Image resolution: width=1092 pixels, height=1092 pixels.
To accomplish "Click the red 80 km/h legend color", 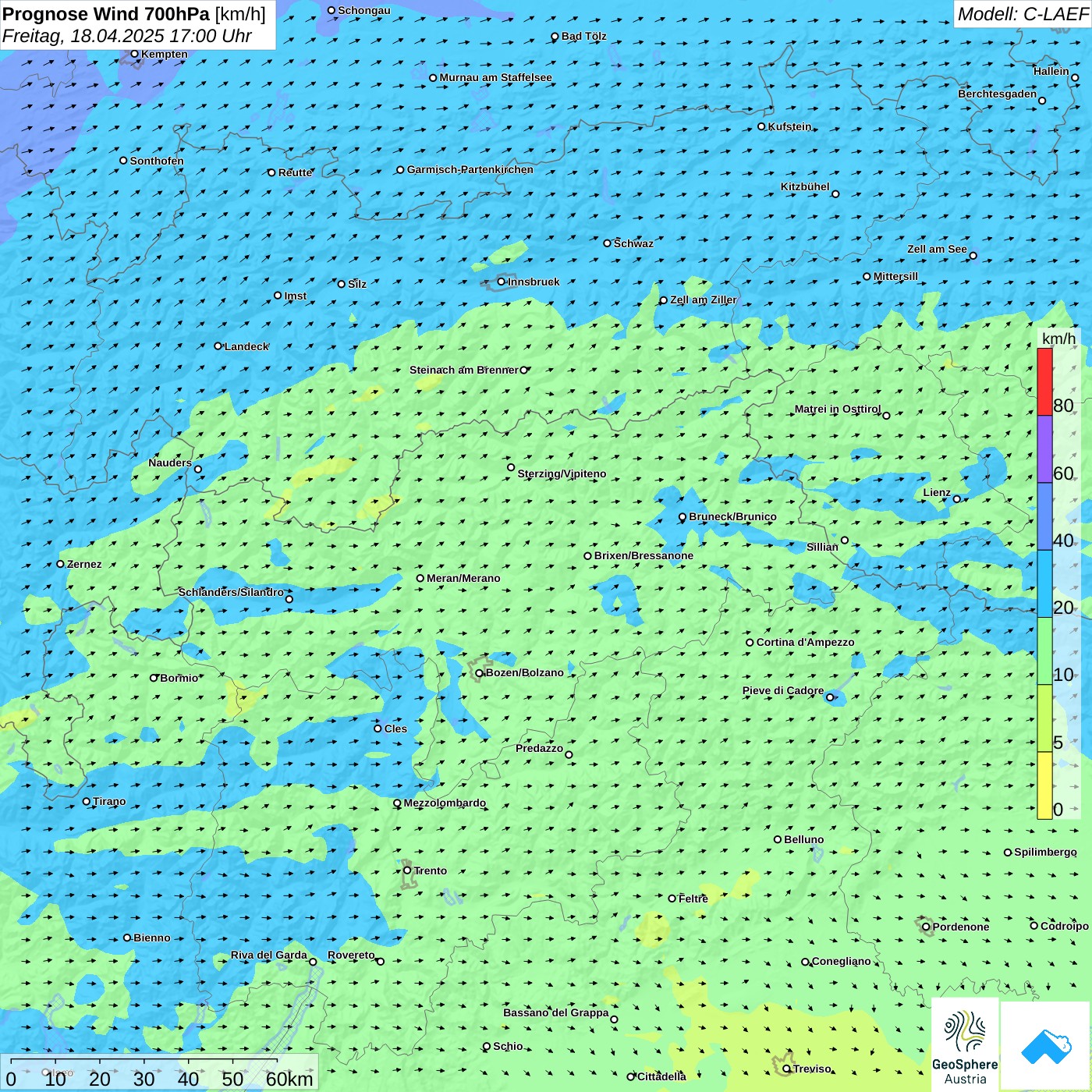I will coord(1044,381).
